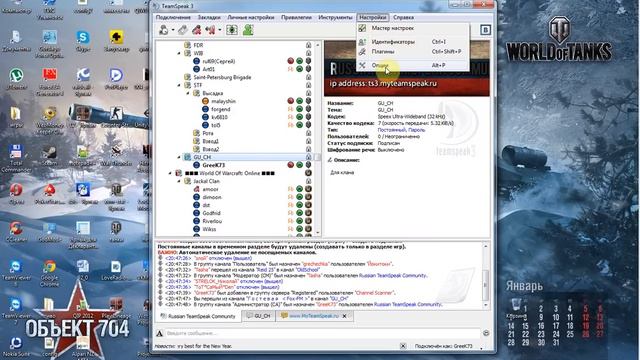Image resolution: width=640 pixels, height=360 pixels.
Task: Collapse the World Of Warcraft Online spacer
Action: (x=170, y=173)
